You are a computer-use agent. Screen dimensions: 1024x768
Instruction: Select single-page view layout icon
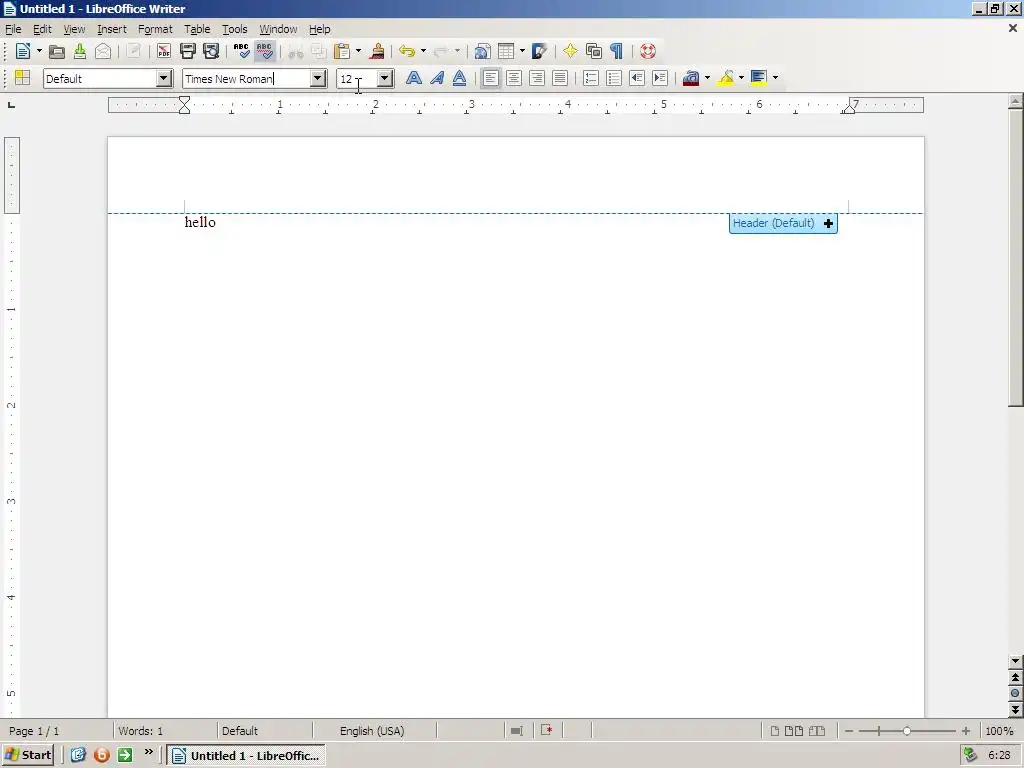pos(775,731)
